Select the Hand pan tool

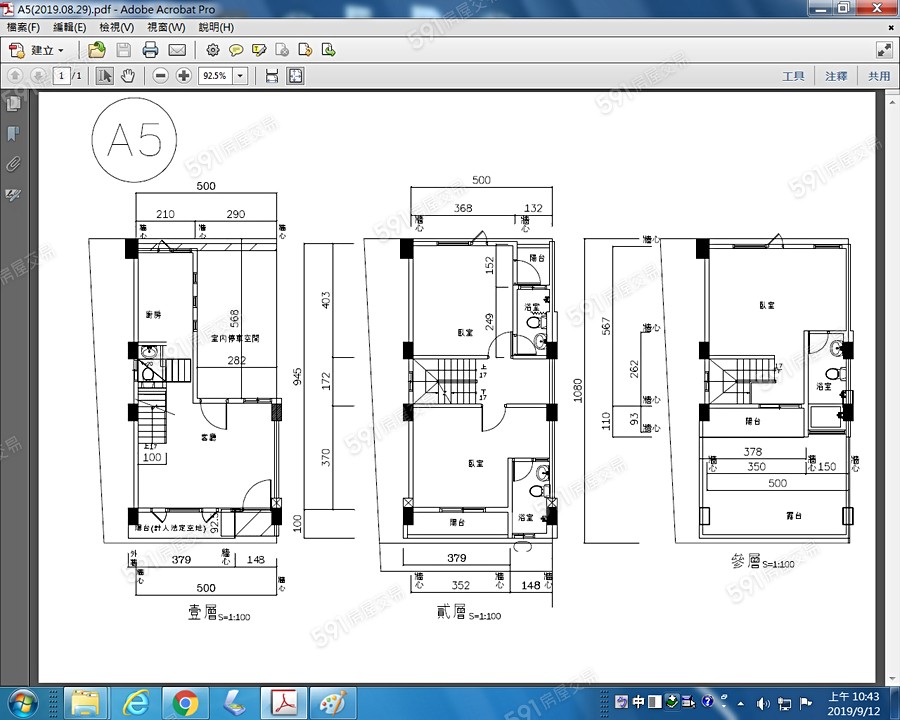(128, 76)
